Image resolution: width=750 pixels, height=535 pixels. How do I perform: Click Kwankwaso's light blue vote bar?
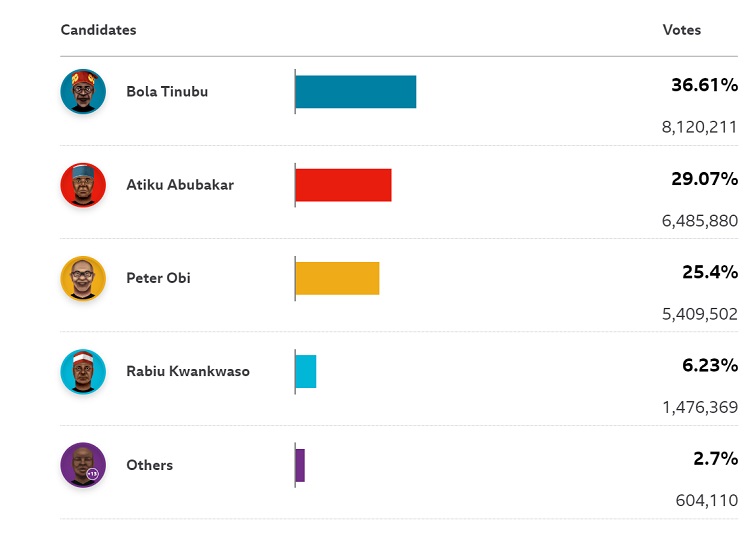pyautogui.click(x=306, y=372)
